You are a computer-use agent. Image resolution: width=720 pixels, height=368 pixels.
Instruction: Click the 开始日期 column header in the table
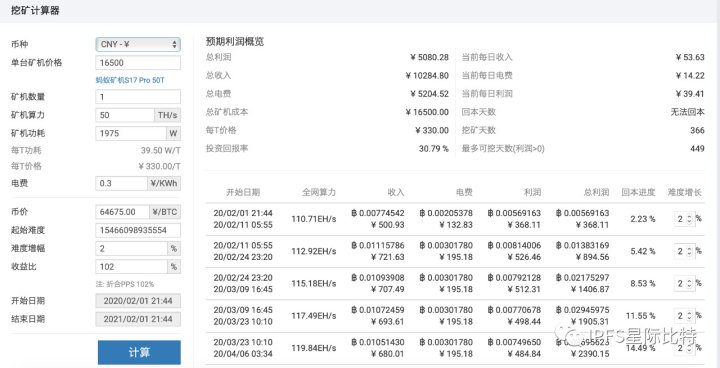(243, 192)
